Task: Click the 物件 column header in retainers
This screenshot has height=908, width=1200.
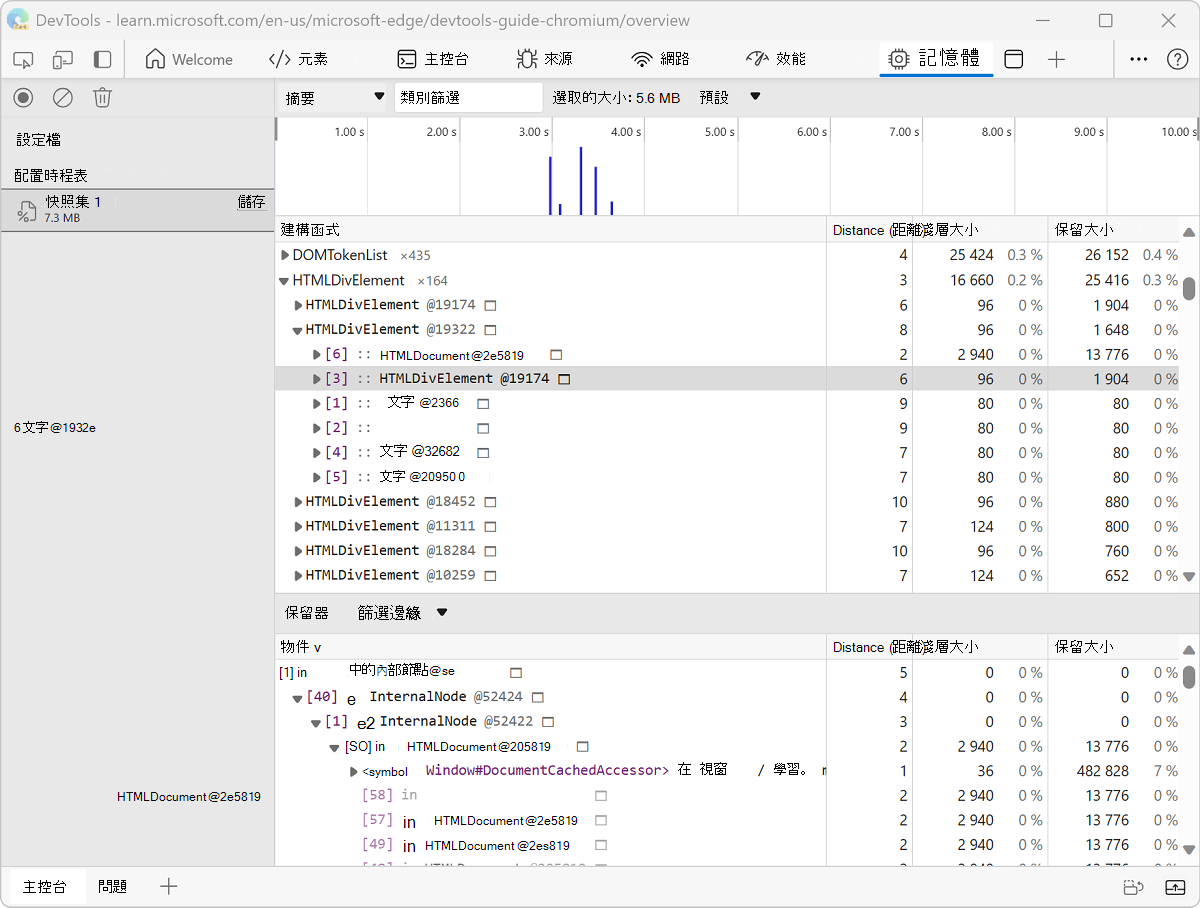Action: tap(551, 648)
